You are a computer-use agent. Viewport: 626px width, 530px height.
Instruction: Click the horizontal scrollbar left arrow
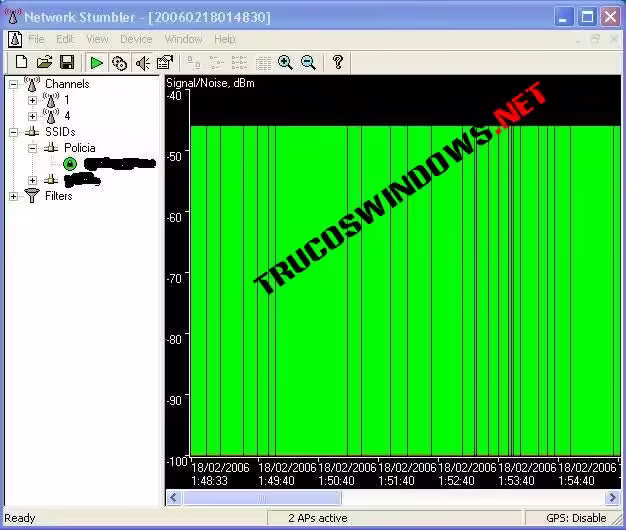click(x=173, y=498)
